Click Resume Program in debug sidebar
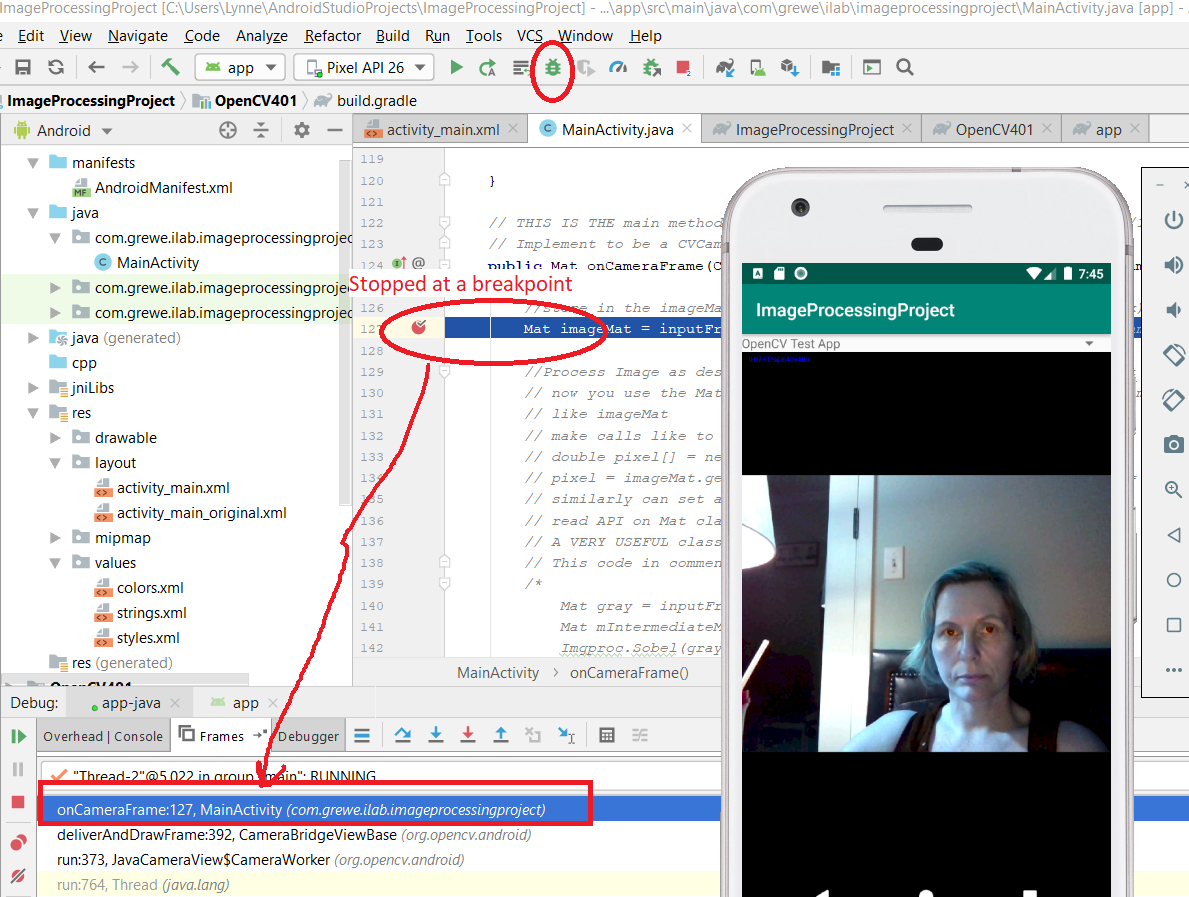The width and height of the screenshot is (1189, 897). [x=18, y=736]
